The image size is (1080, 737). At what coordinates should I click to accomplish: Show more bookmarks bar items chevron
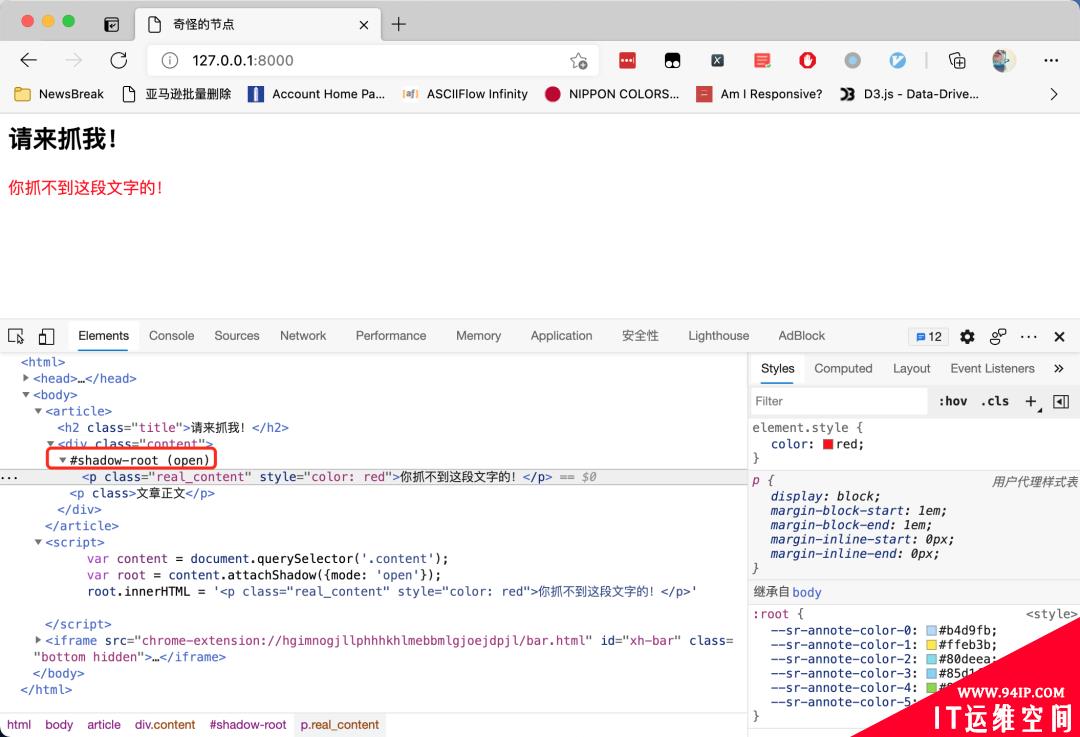point(1053,94)
